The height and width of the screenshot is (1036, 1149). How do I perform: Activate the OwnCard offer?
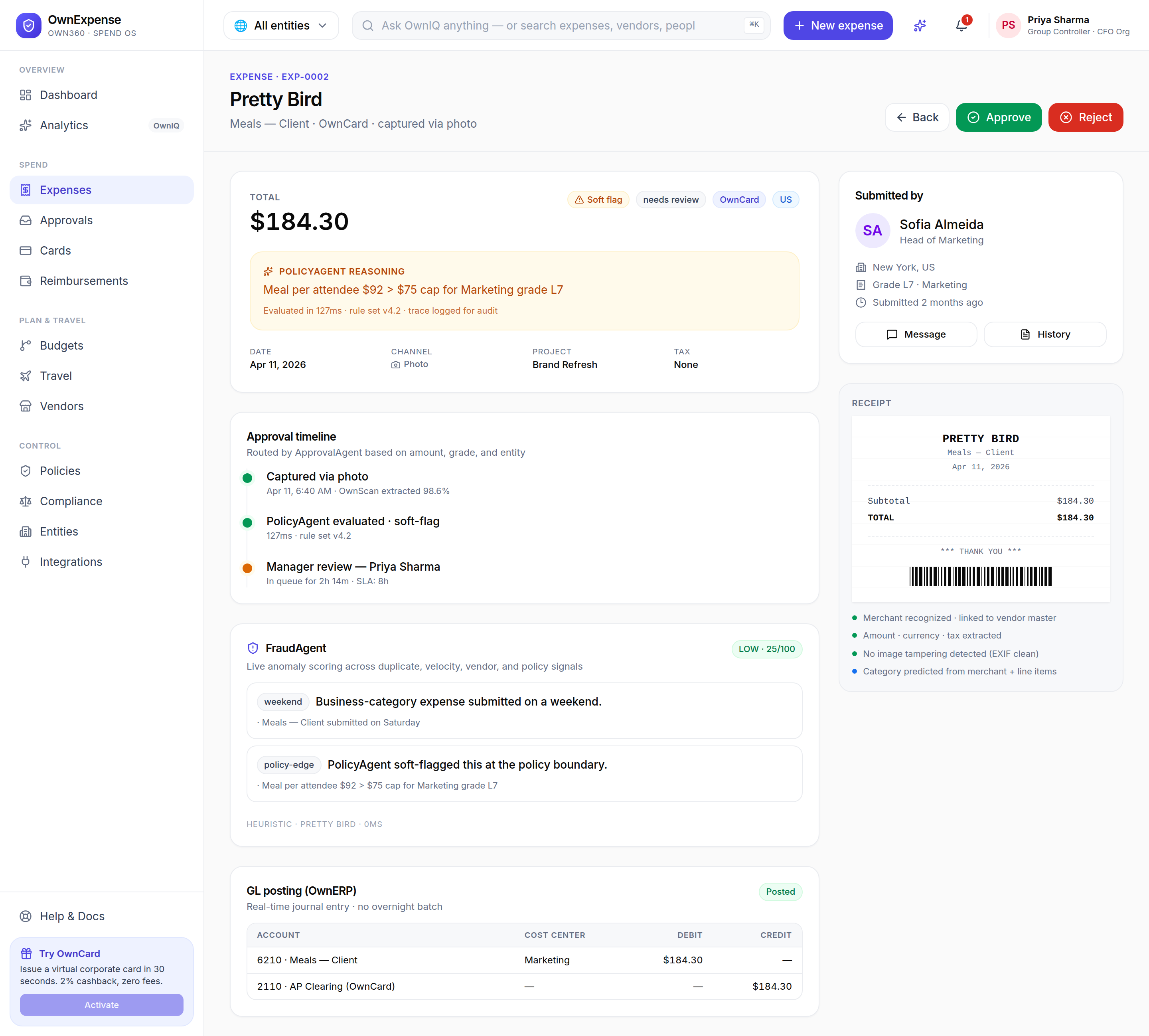[101, 1005]
